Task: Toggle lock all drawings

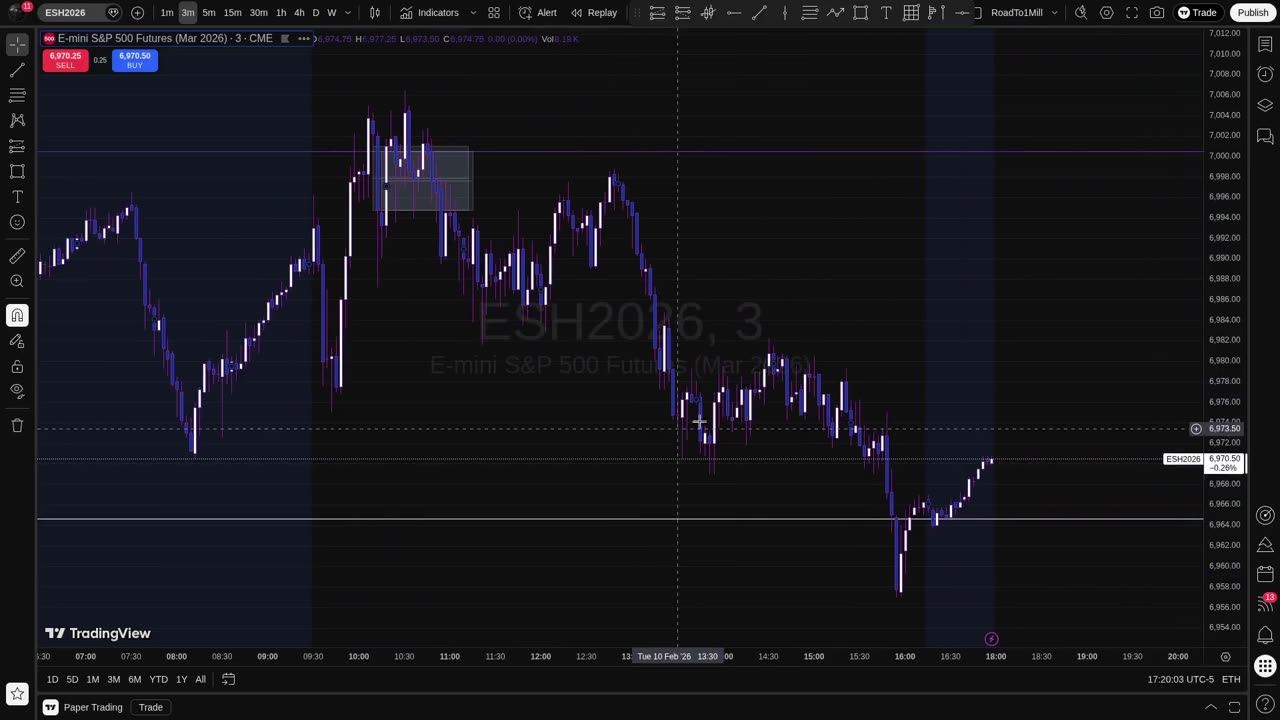Action: coord(17,366)
